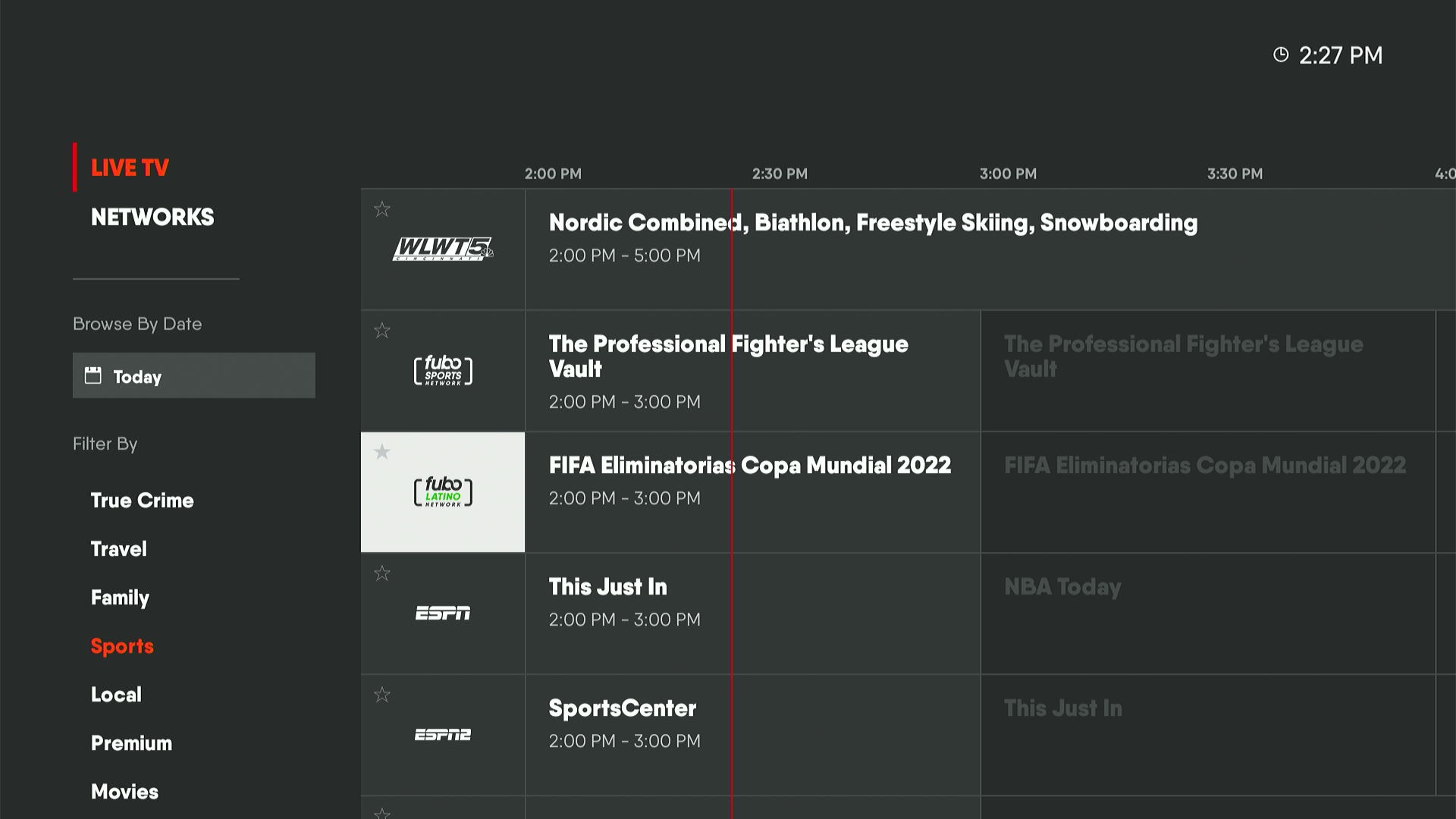Filter by Travel

pyautogui.click(x=118, y=549)
